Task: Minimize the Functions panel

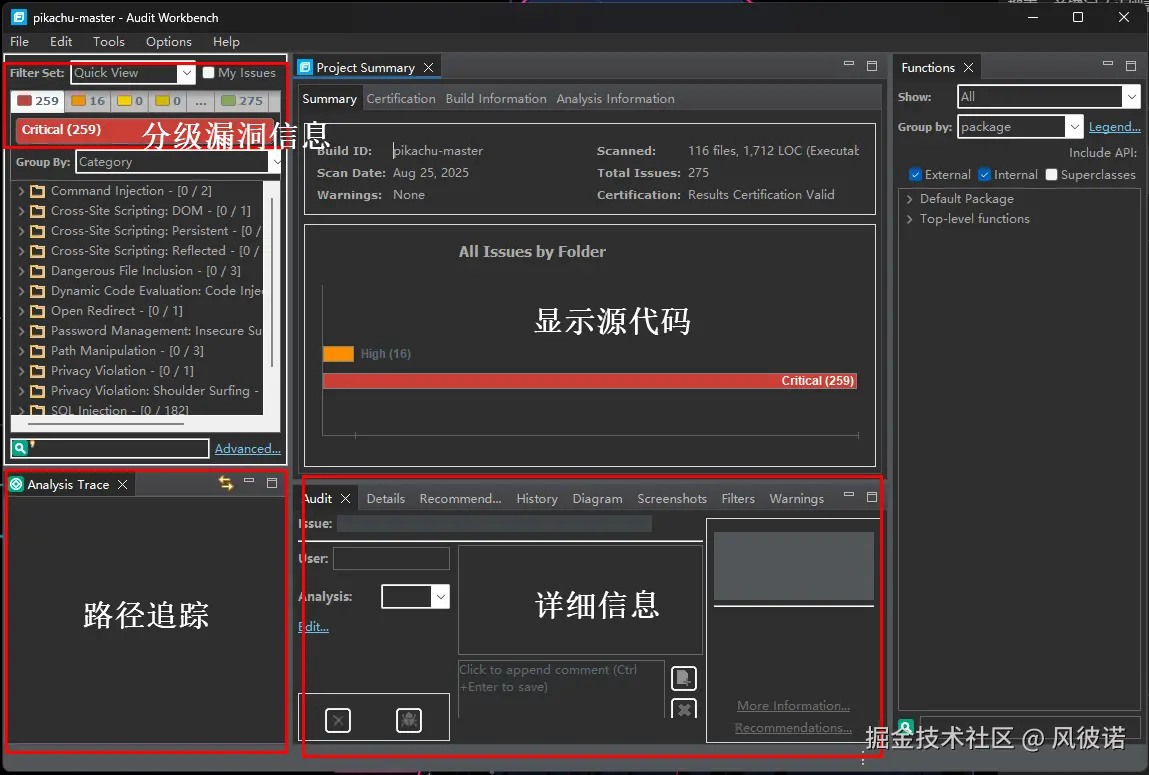Action: [1108, 64]
